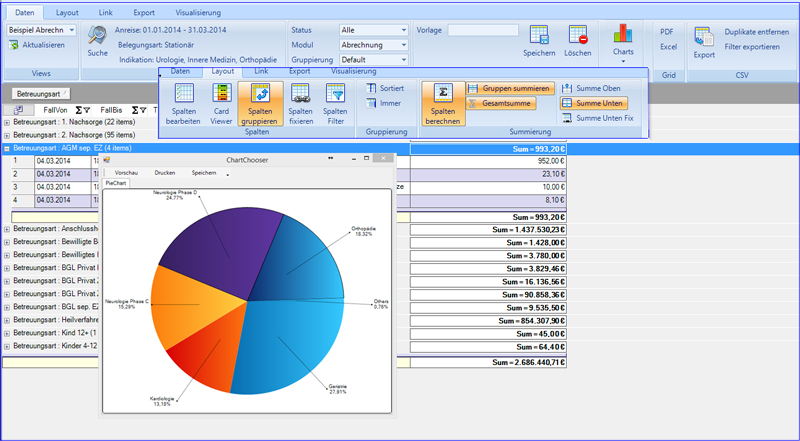Expand the Kind 12+ group row
The width and height of the screenshot is (800, 441).
7,333
